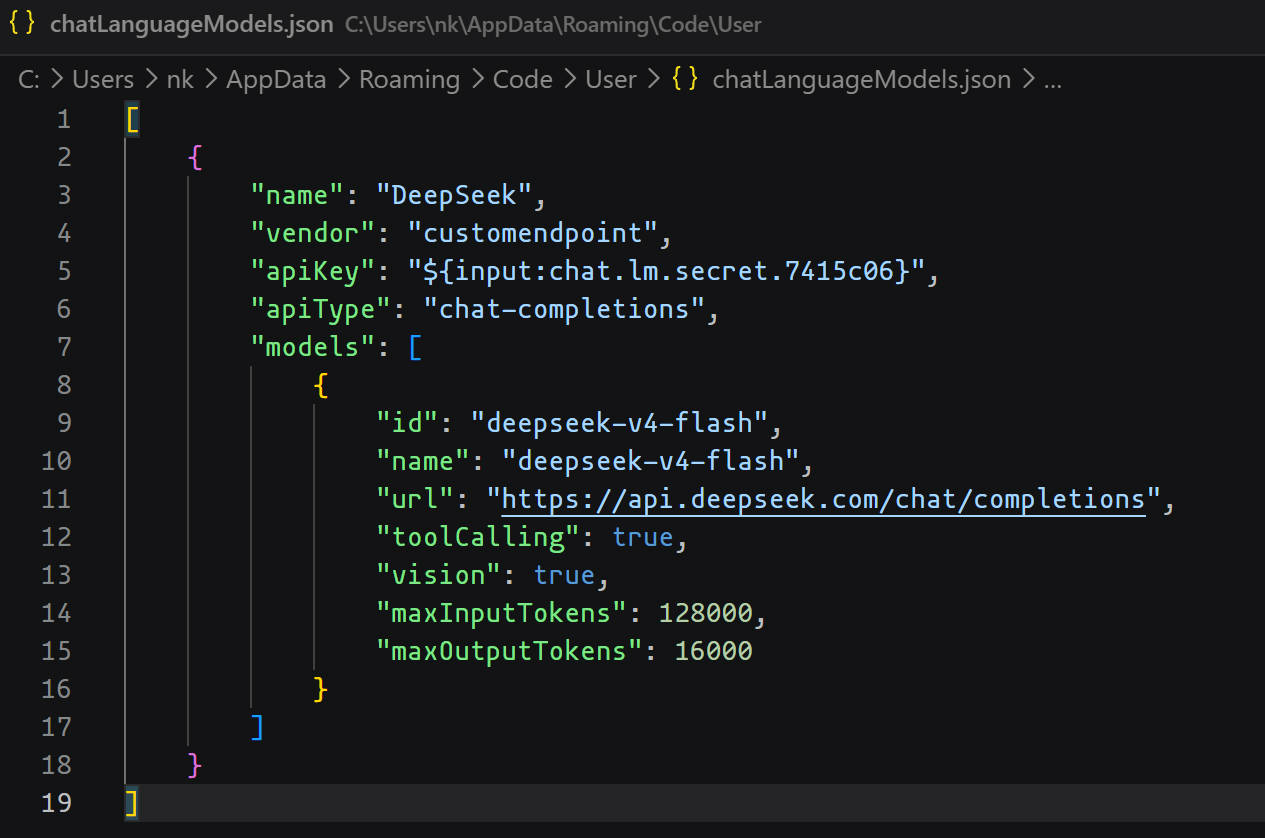Click the "apiType" key on line 6

click(321, 309)
